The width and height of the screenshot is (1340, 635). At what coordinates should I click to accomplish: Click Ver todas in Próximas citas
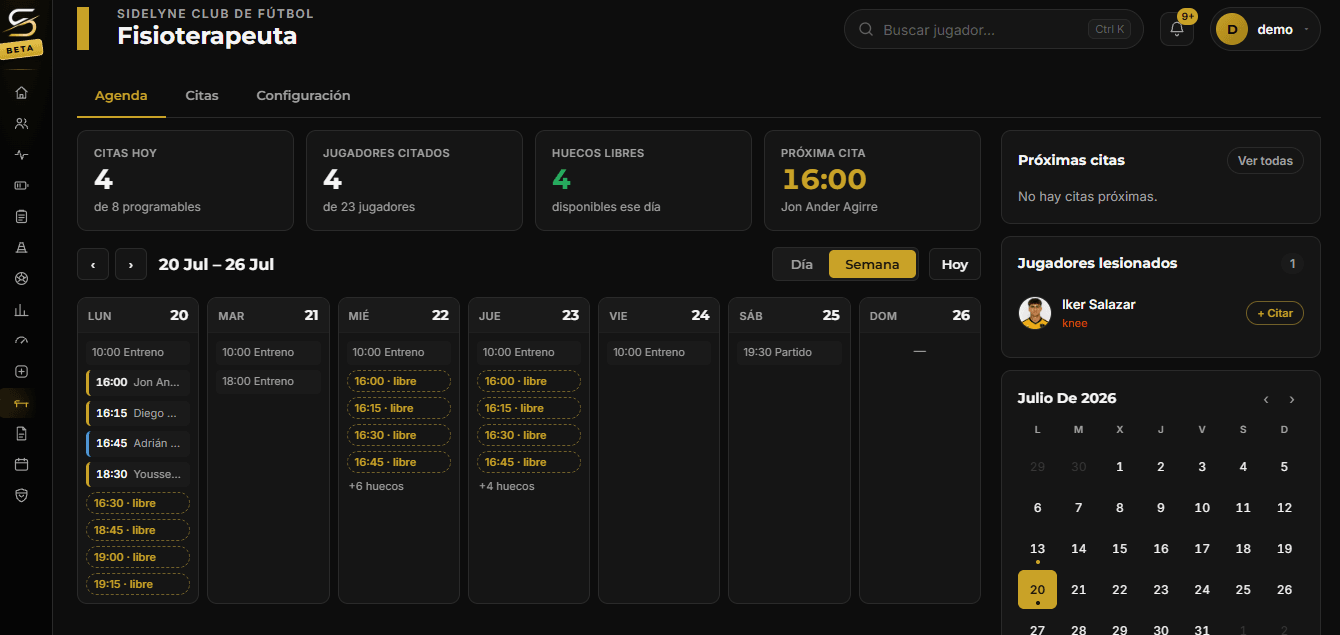point(1265,161)
